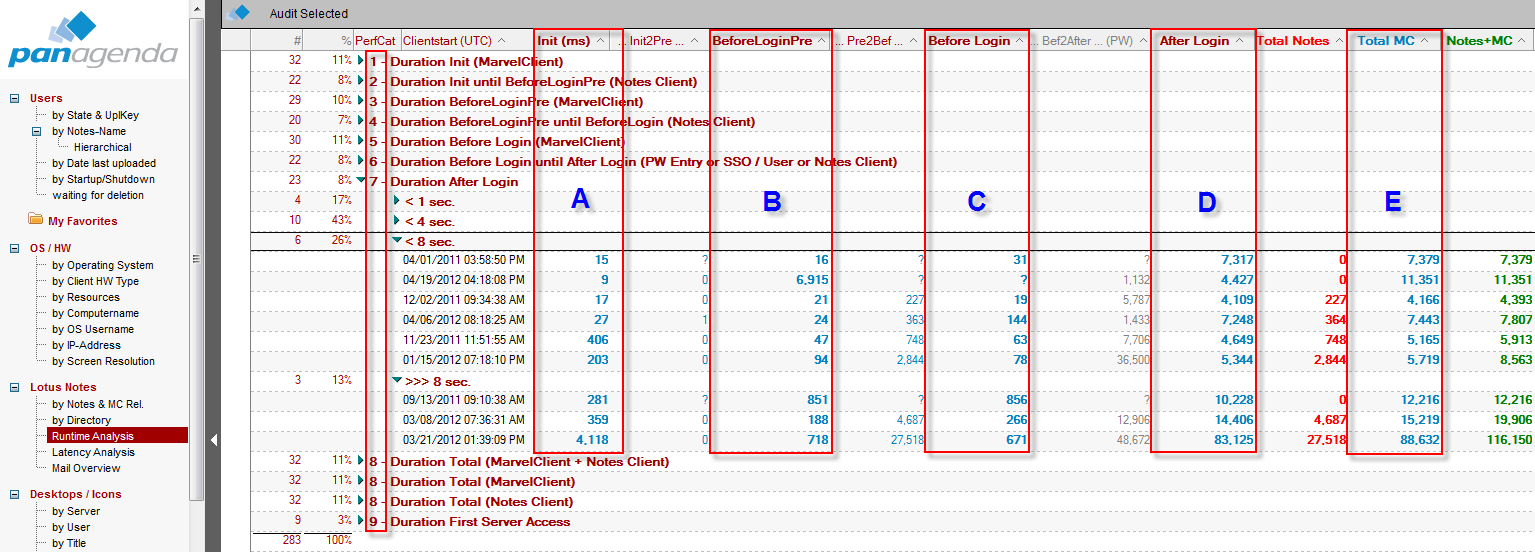Open by Server view under Desktops

click(x=76, y=511)
